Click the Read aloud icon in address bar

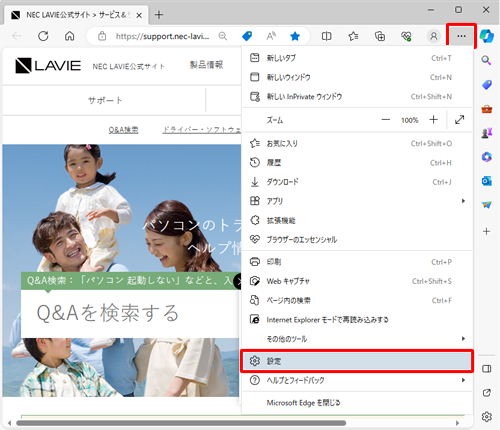click(271, 36)
